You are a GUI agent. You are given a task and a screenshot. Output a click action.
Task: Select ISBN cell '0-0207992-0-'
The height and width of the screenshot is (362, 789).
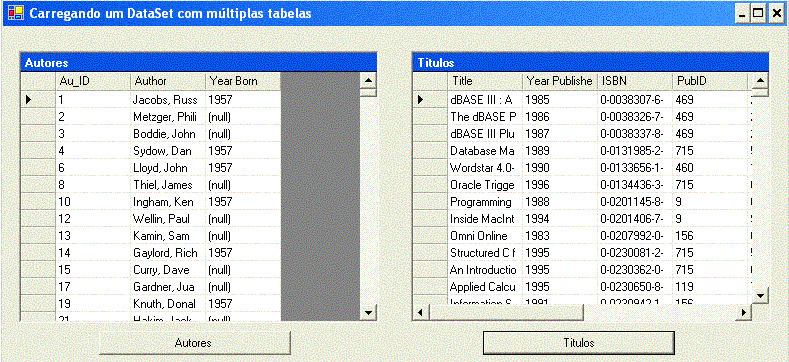click(x=635, y=236)
